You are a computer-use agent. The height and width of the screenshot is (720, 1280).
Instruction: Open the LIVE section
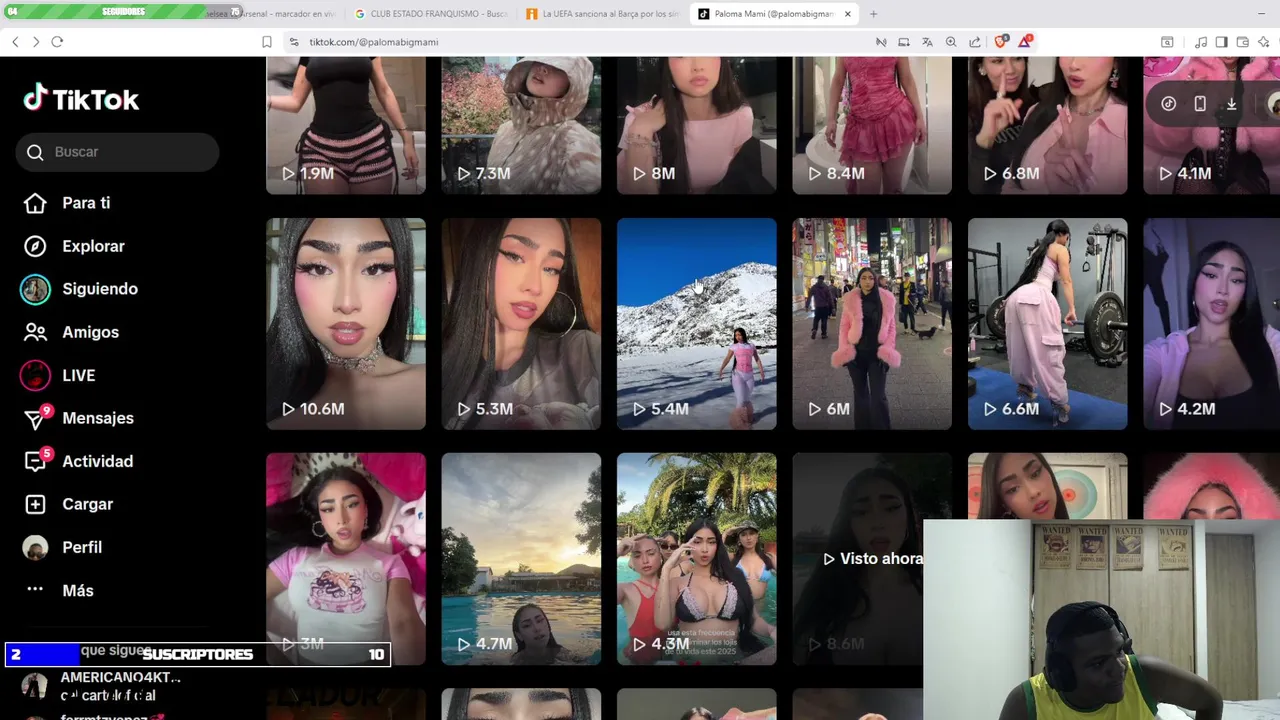[59, 375]
